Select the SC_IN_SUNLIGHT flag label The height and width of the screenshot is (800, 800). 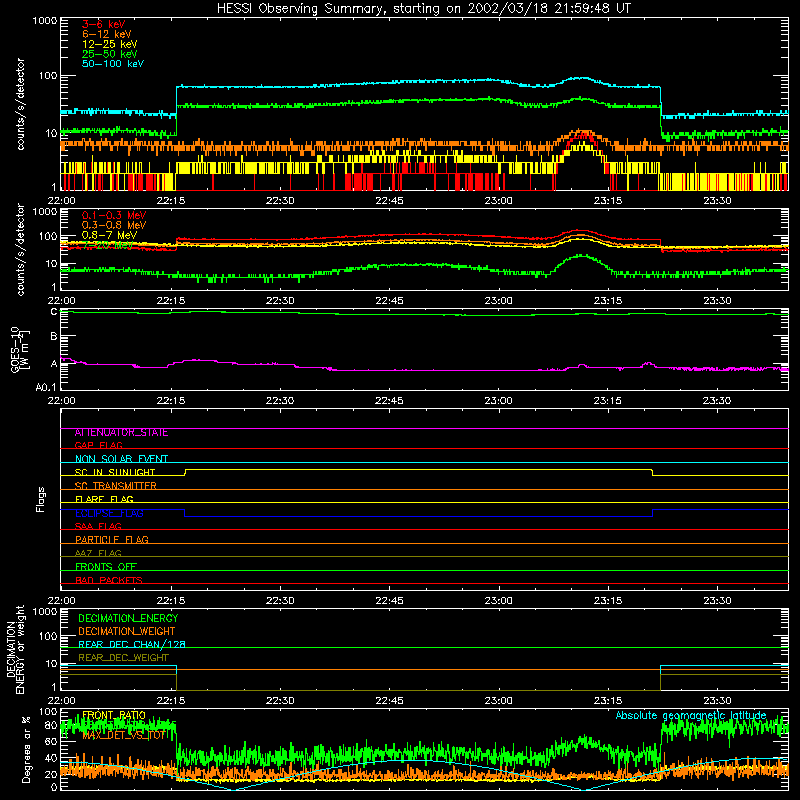[115, 472]
